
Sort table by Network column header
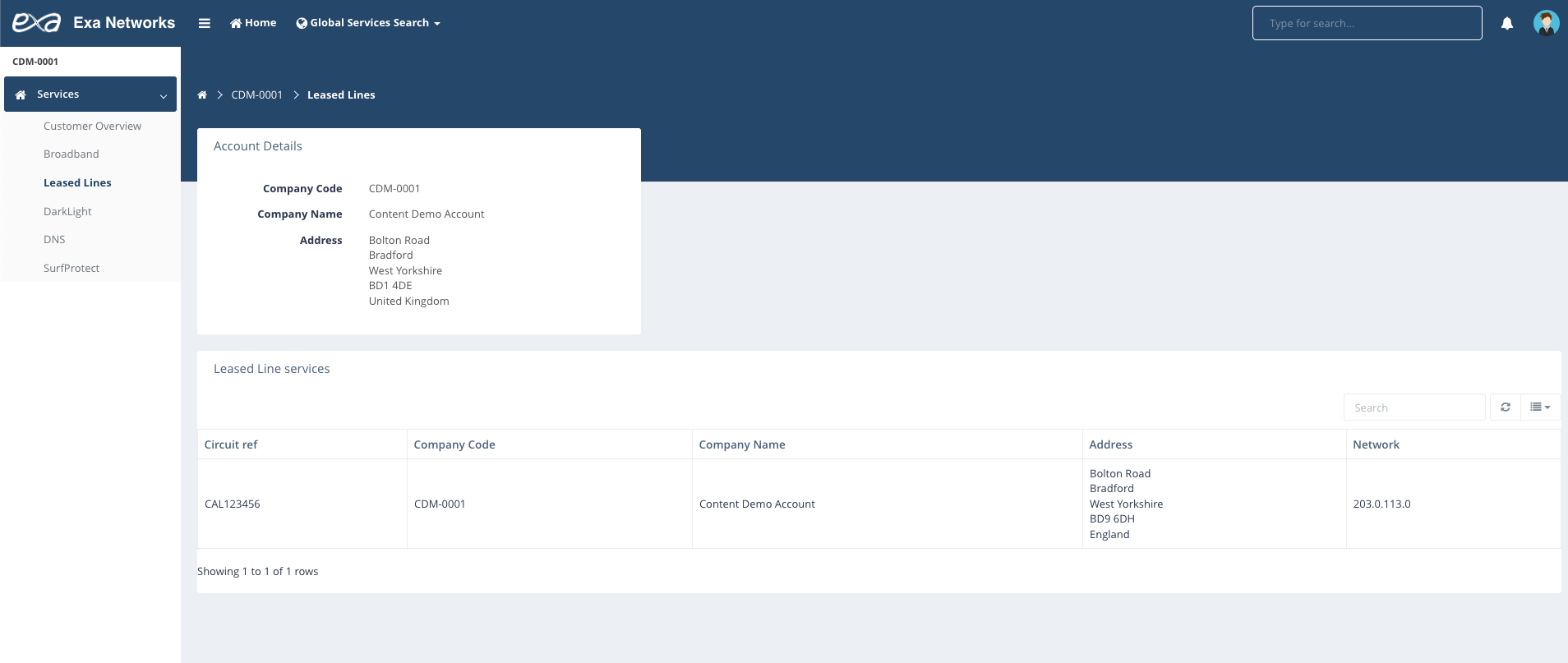tap(1376, 444)
